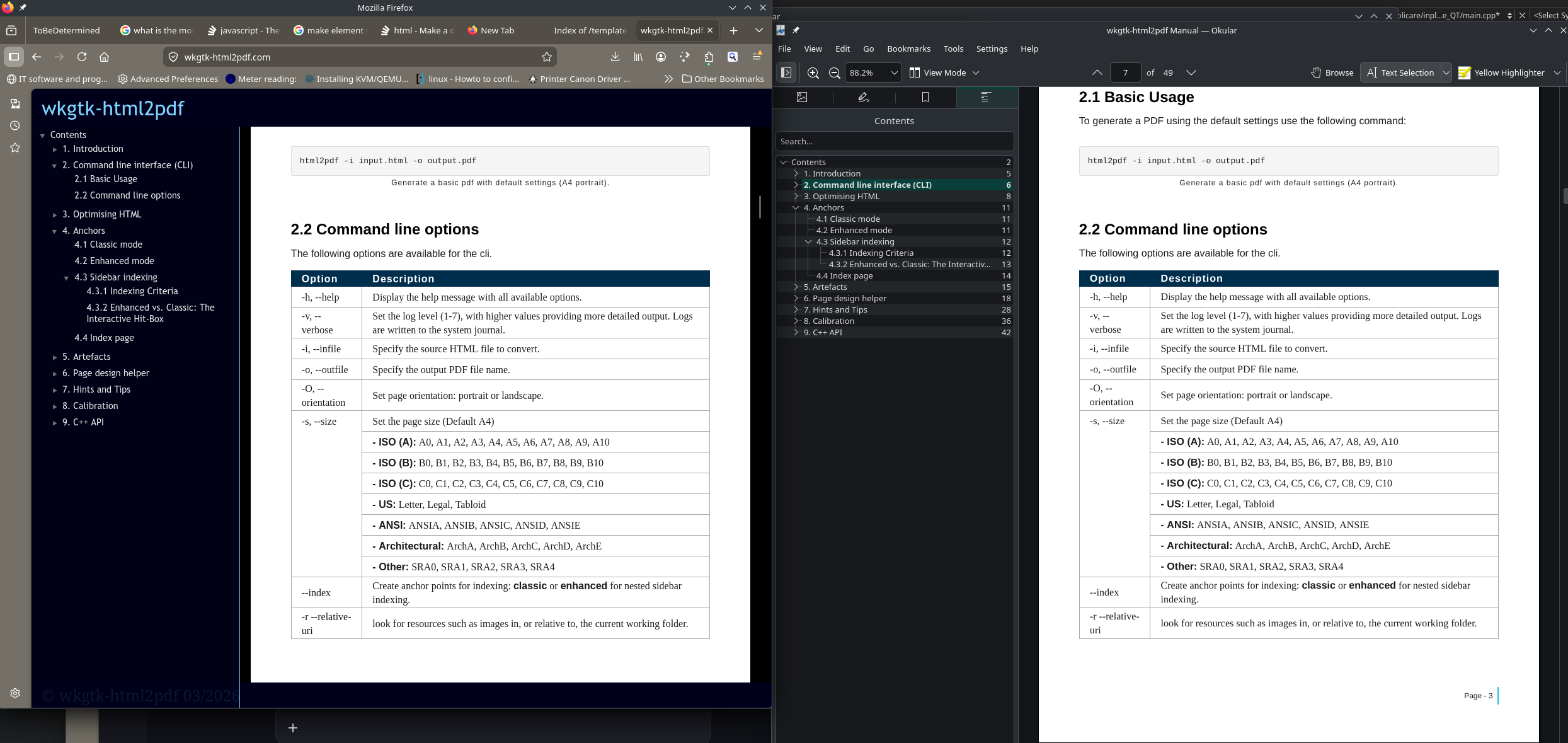Open Firefox library icon

638,57
